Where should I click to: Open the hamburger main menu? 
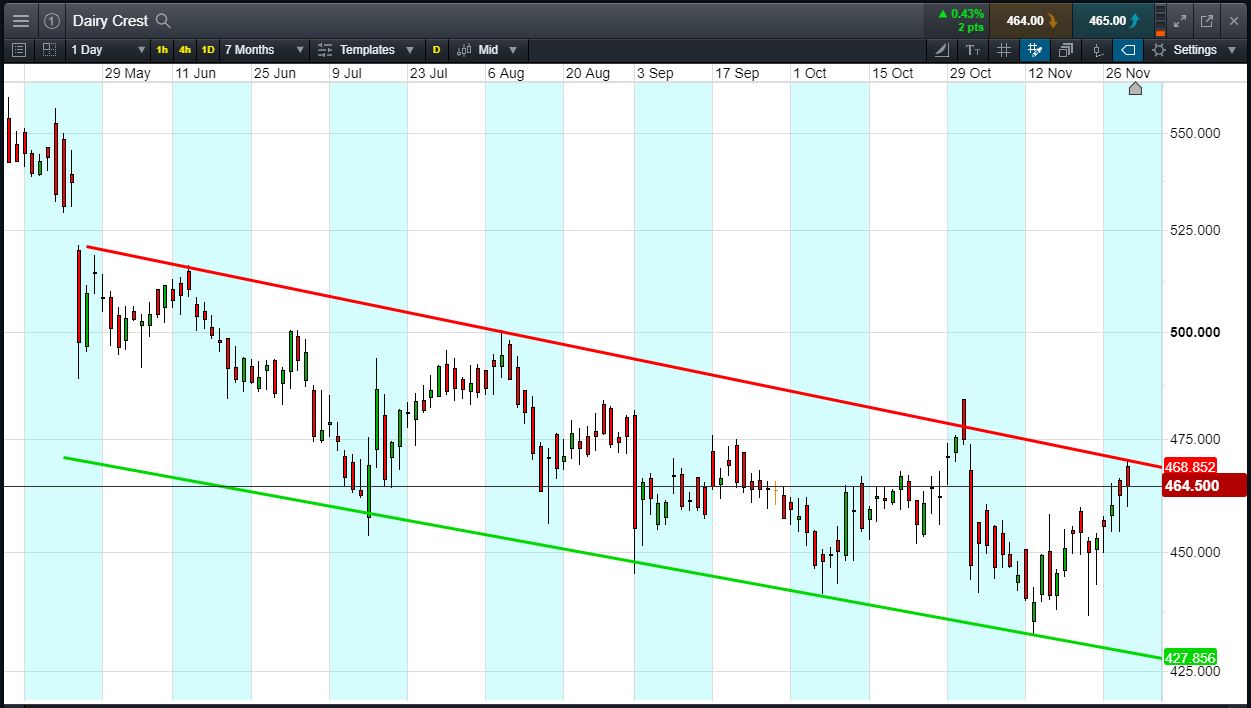[x=21, y=20]
